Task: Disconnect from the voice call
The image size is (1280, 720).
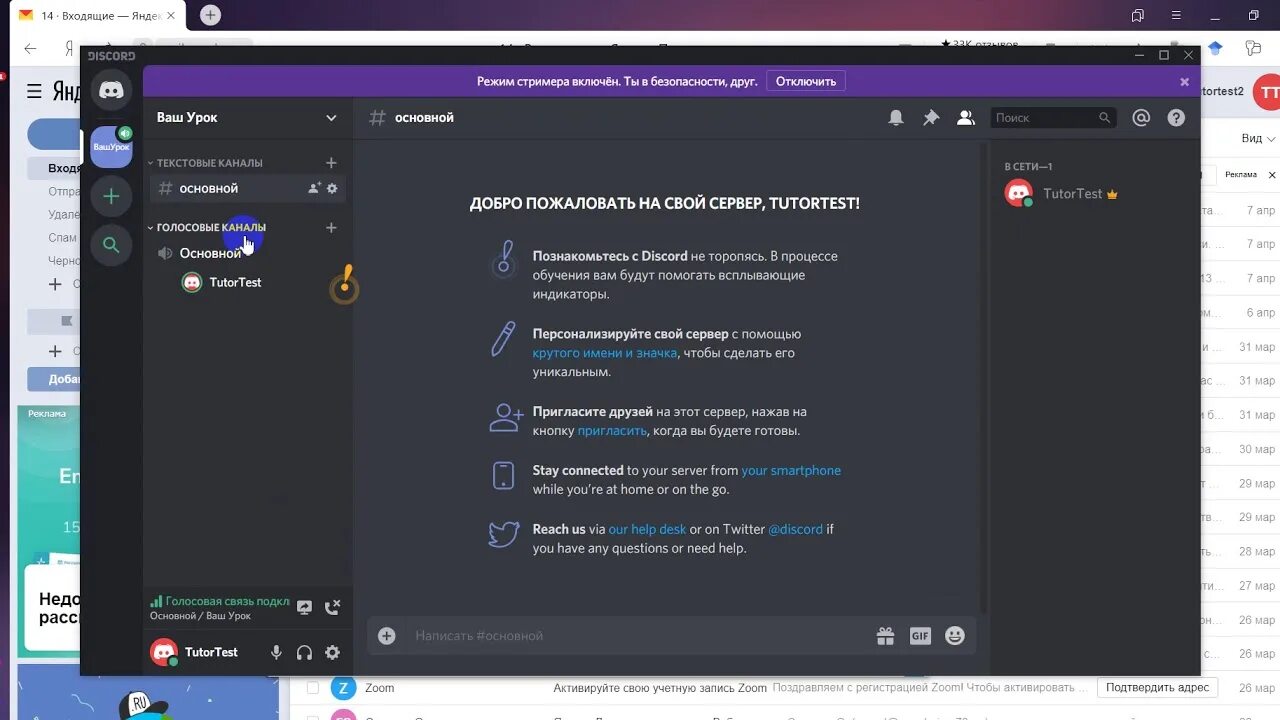Action: pyautogui.click(x=333, y=607)
